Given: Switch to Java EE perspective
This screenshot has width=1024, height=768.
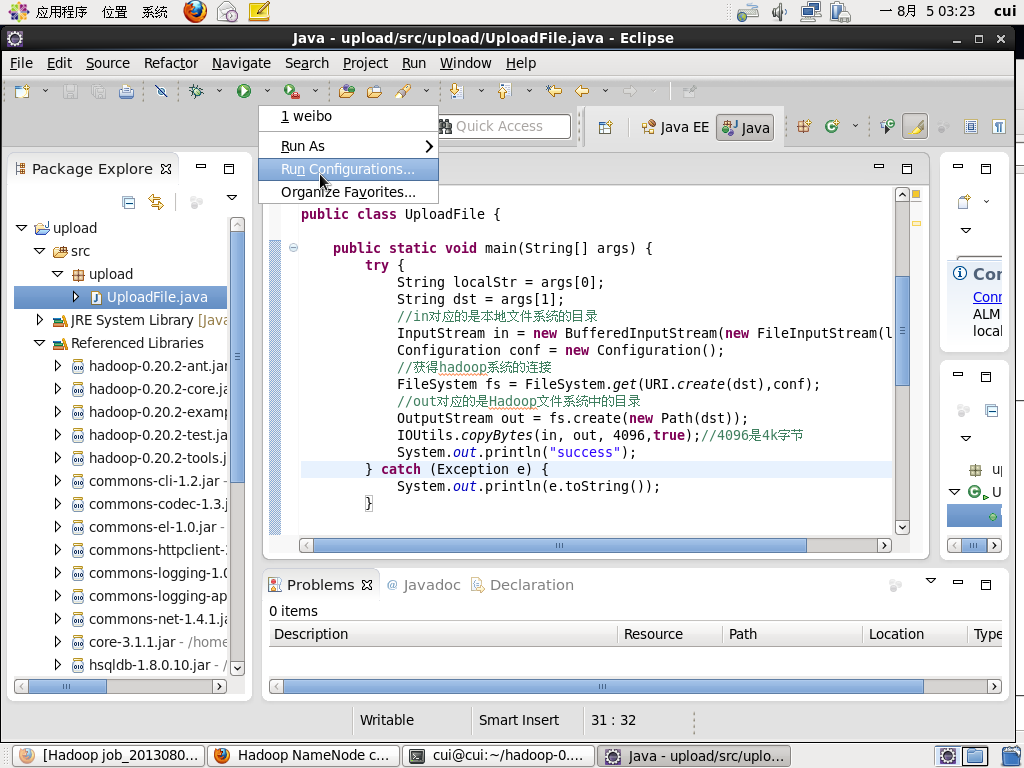Looking at the screenshot, I should coord(675,127).
